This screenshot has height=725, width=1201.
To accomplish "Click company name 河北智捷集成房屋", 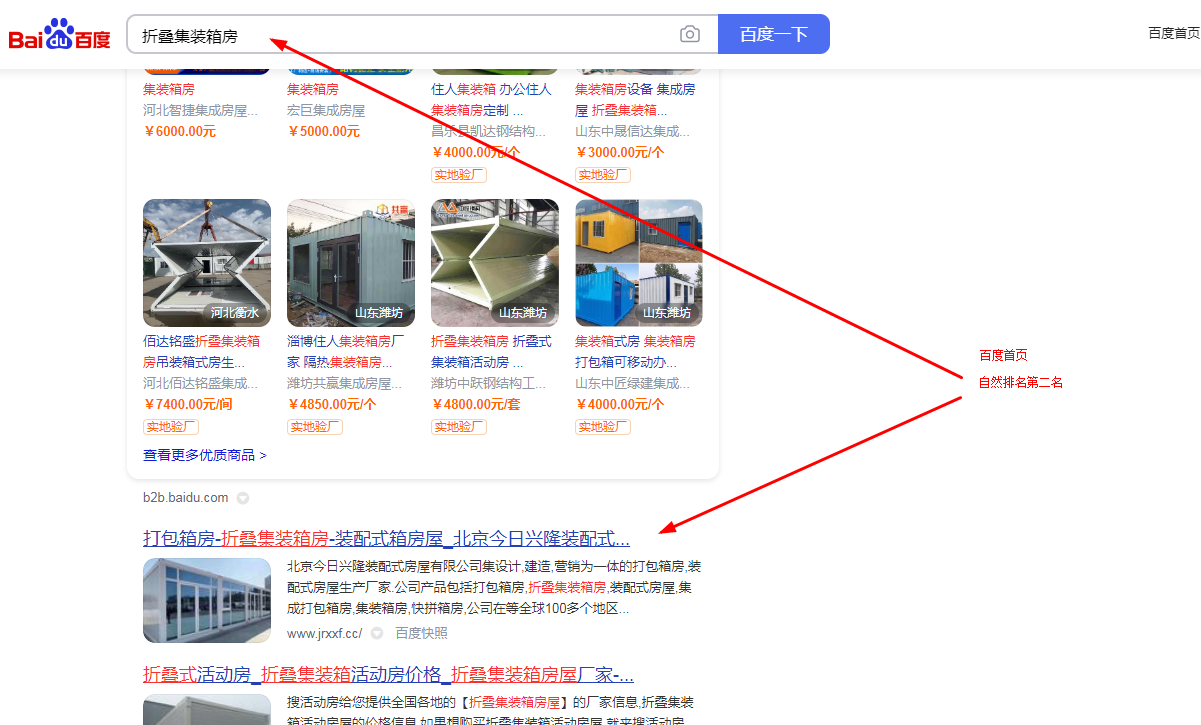I will point(201,110).
